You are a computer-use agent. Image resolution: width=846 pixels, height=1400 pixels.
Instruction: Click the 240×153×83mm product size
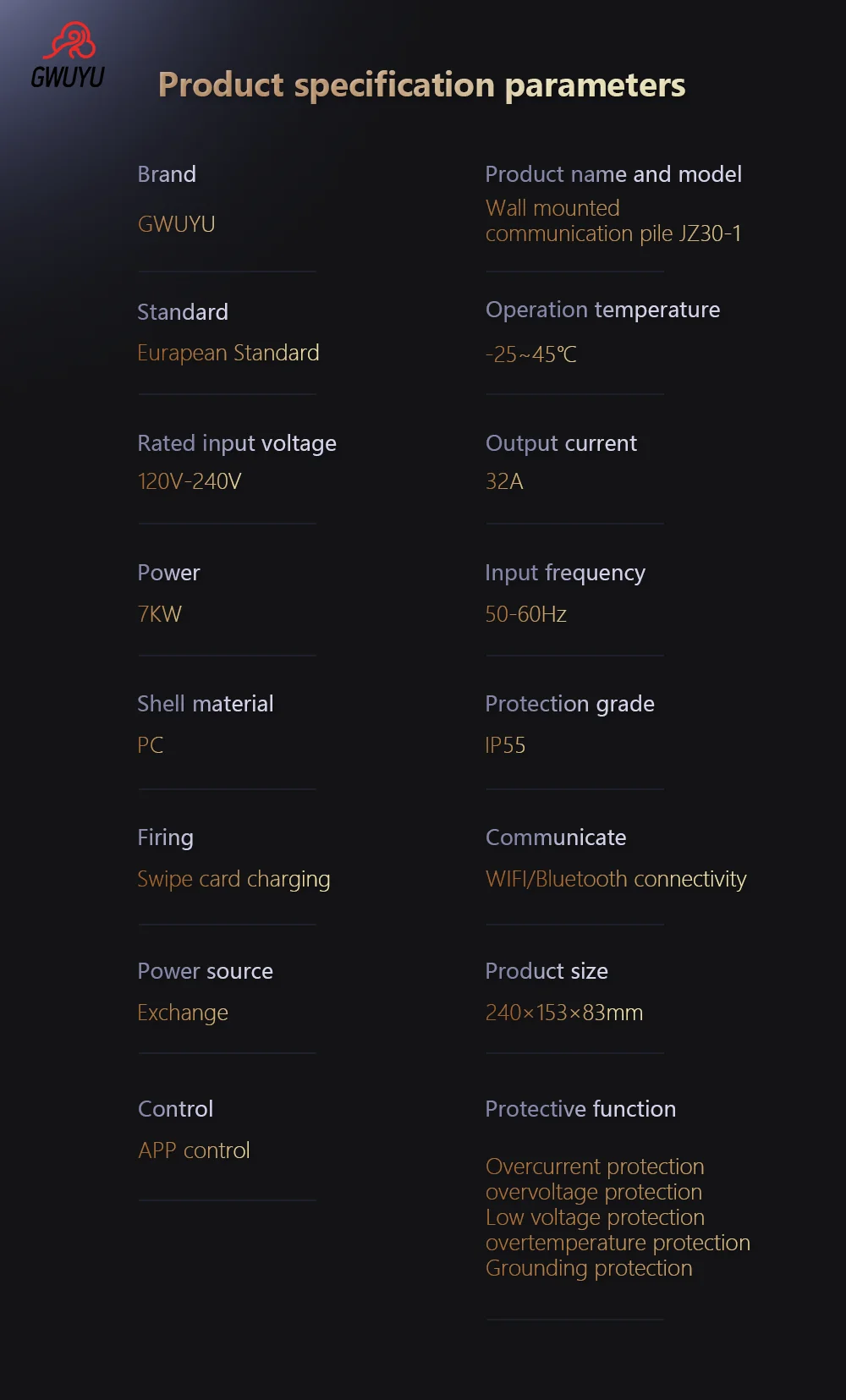pyautogui.click(x=564, y=1013)
